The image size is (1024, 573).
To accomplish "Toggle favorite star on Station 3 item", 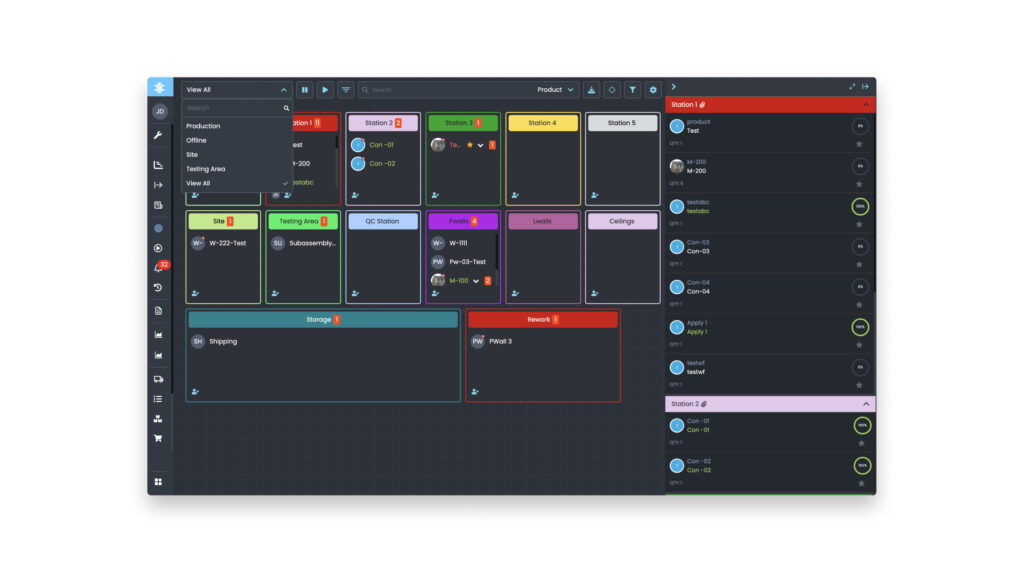I will coord(470,145).
